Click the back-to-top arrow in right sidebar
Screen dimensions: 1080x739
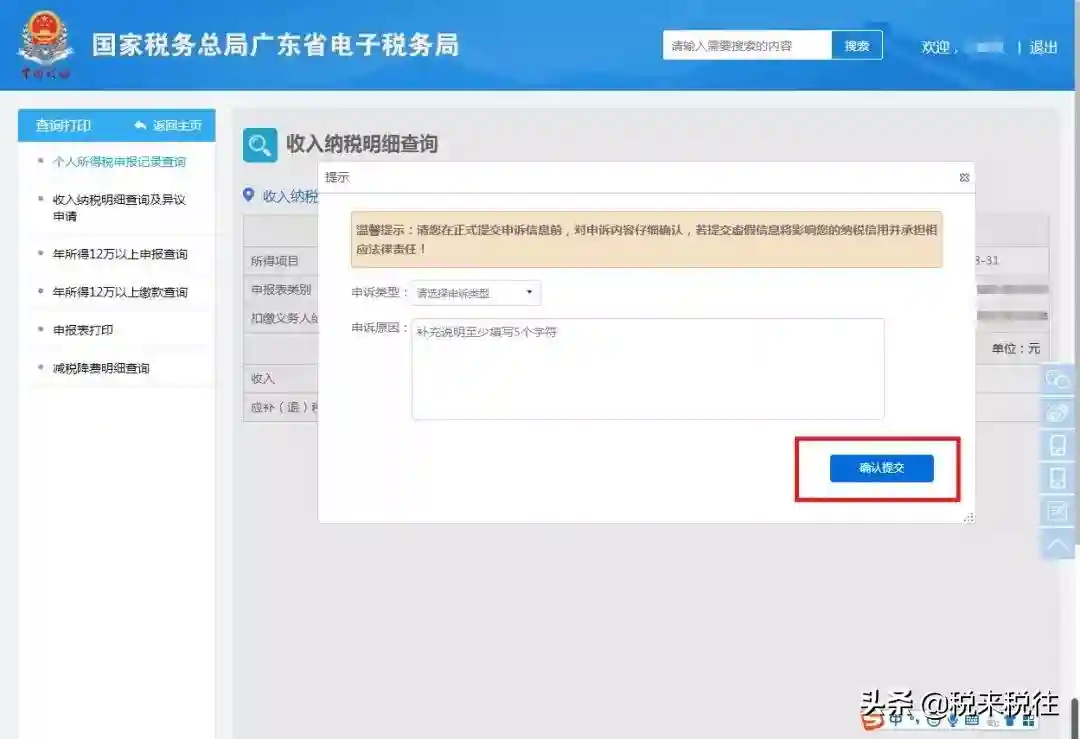coord(1057,544)
